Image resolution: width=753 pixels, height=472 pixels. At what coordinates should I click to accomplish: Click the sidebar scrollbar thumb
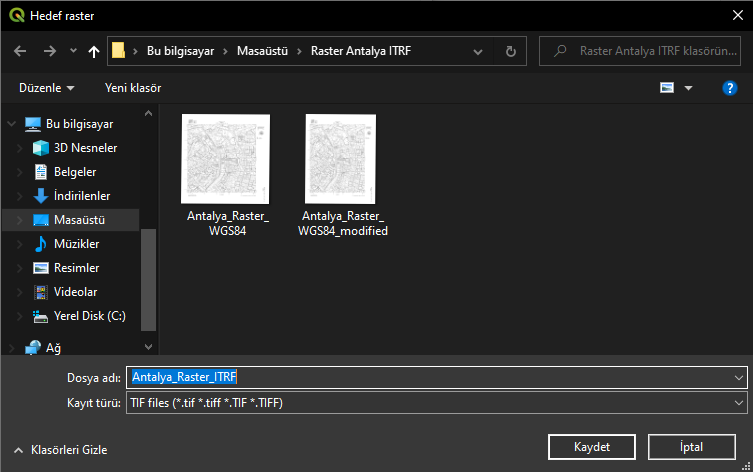click(148, 280)
